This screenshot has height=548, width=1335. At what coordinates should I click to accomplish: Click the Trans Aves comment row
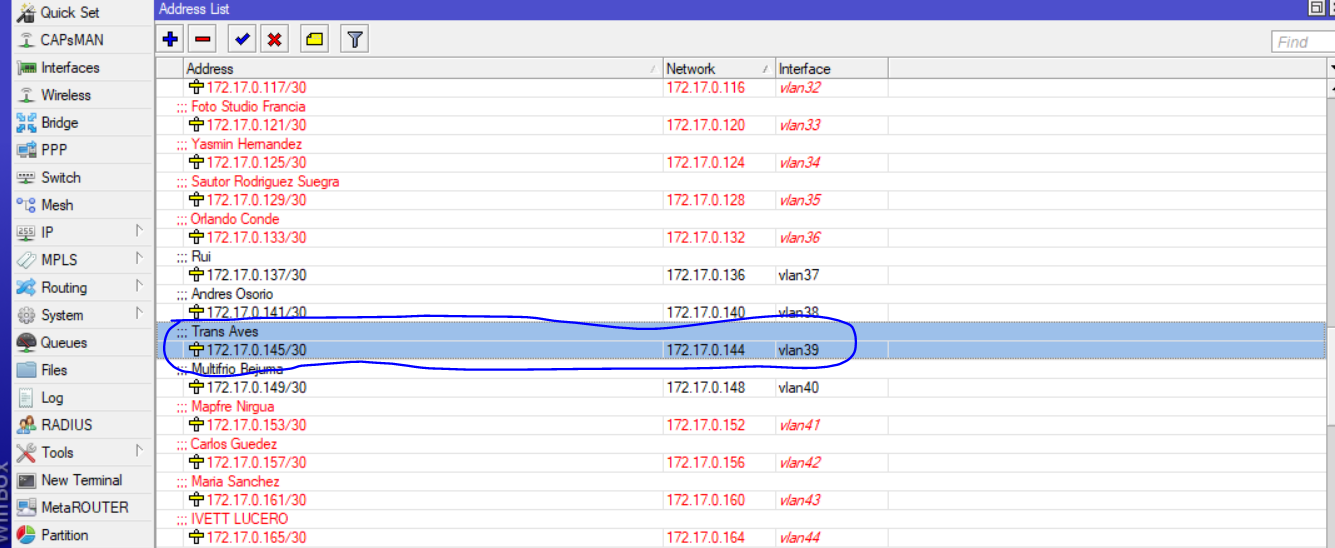pyautogui.click(x=741, y=331)
